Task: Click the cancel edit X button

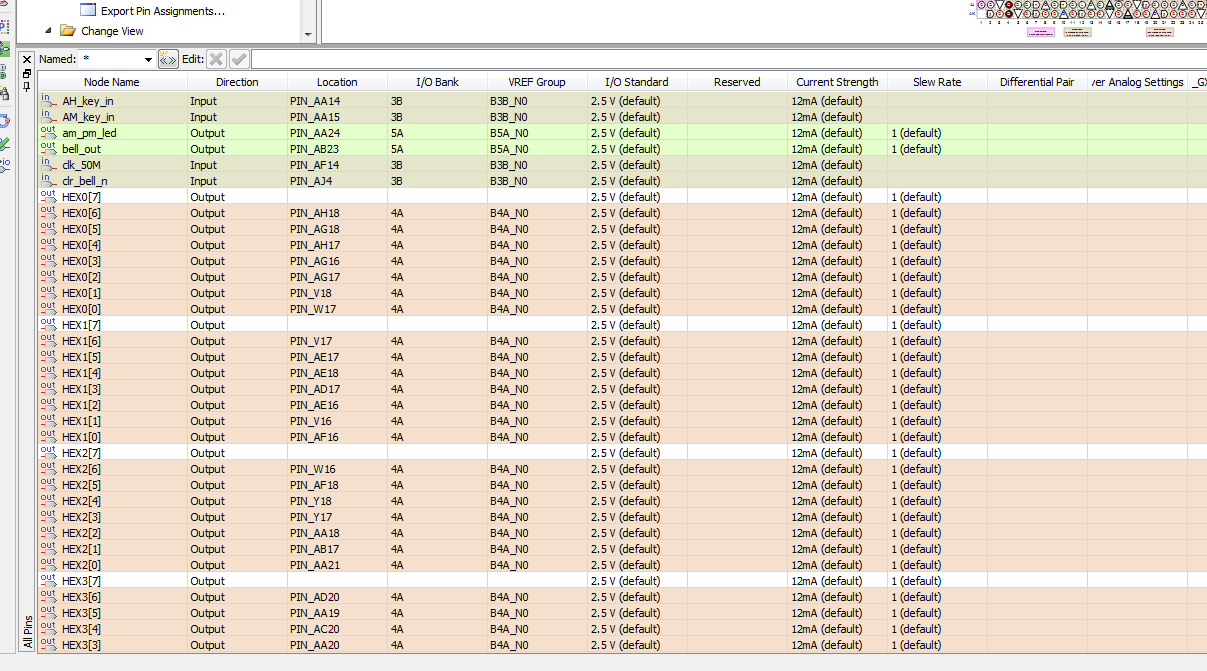Action: pos(216,59)
